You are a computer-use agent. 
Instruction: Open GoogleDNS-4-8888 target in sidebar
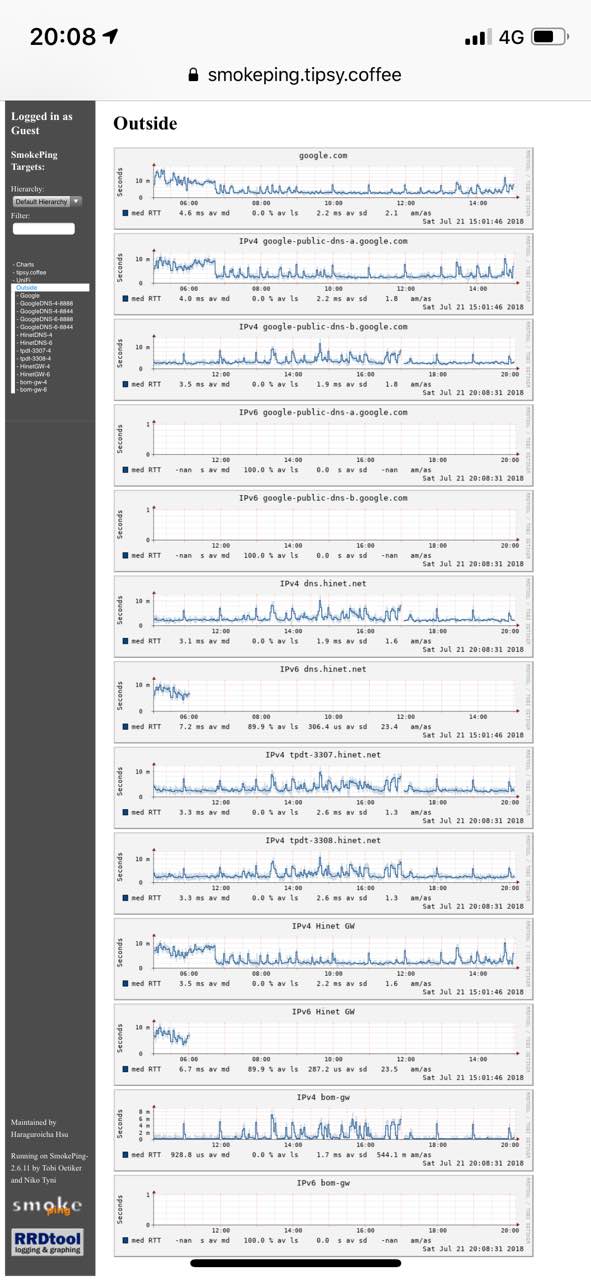click(x=46, y=303)
